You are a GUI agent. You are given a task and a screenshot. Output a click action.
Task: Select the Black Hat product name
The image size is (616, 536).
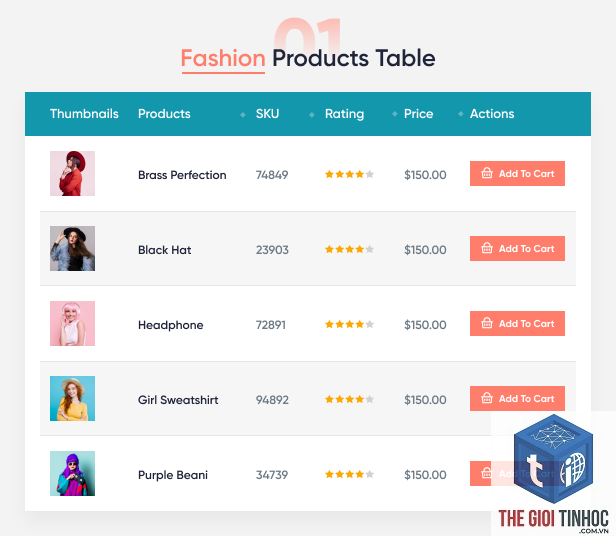point(164,250)
